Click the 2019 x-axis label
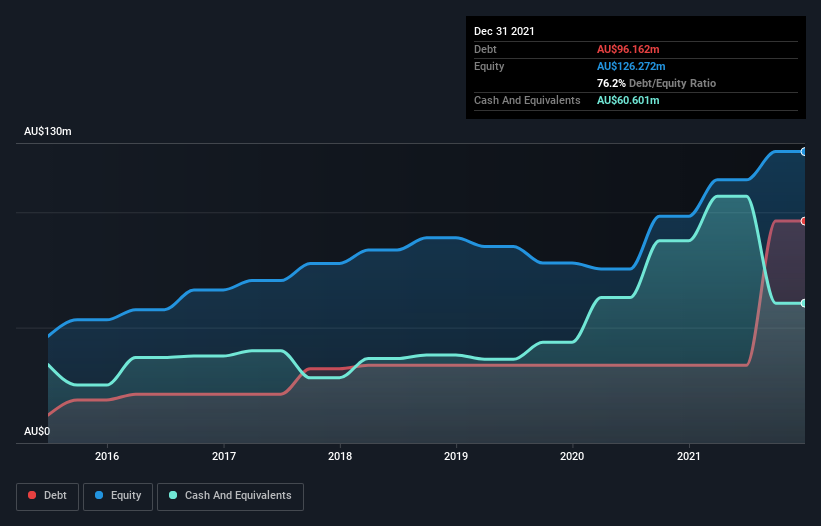821x526 pixels. point(456,456)
